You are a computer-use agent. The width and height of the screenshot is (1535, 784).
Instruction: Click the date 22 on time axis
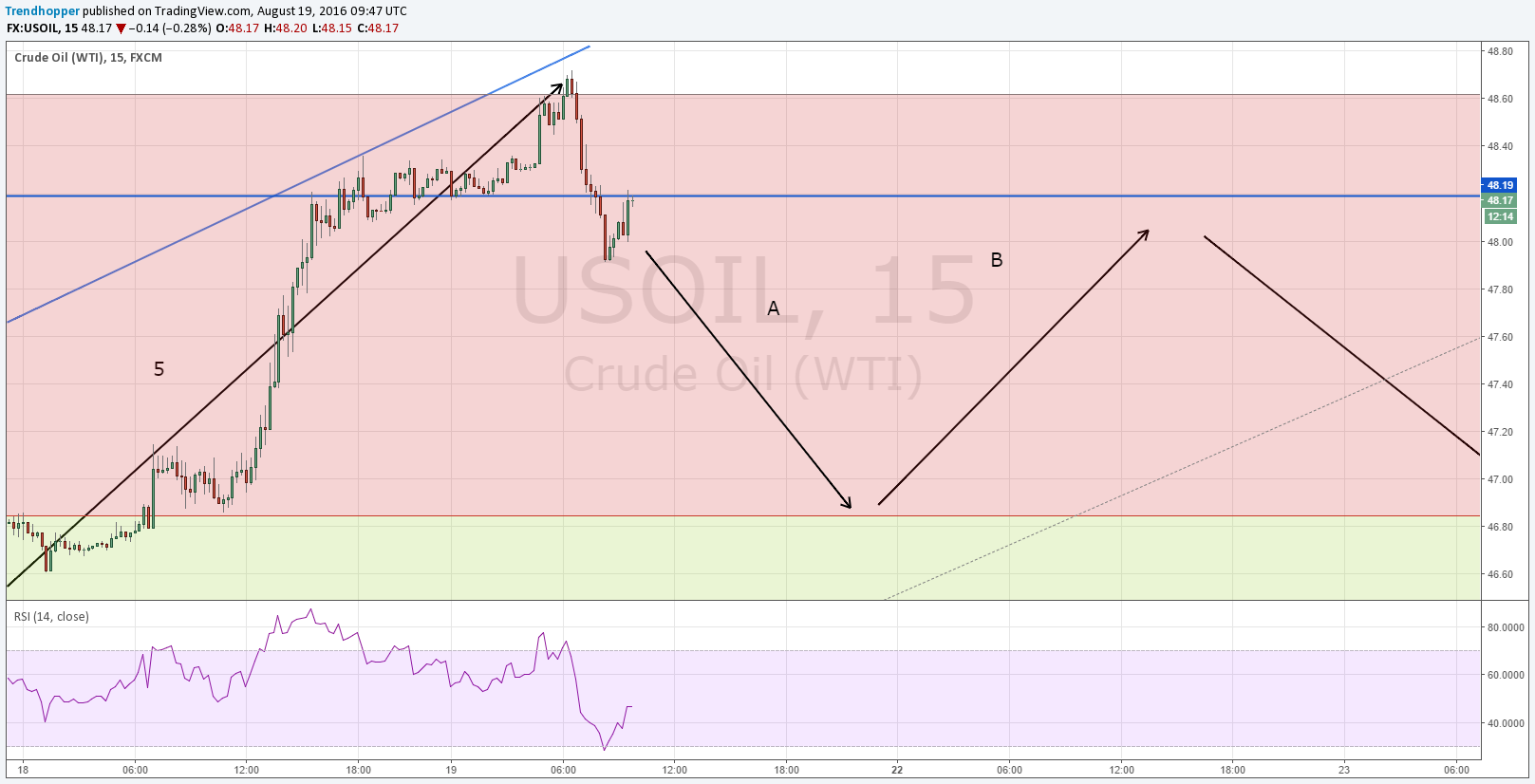(x=897, y=770)
